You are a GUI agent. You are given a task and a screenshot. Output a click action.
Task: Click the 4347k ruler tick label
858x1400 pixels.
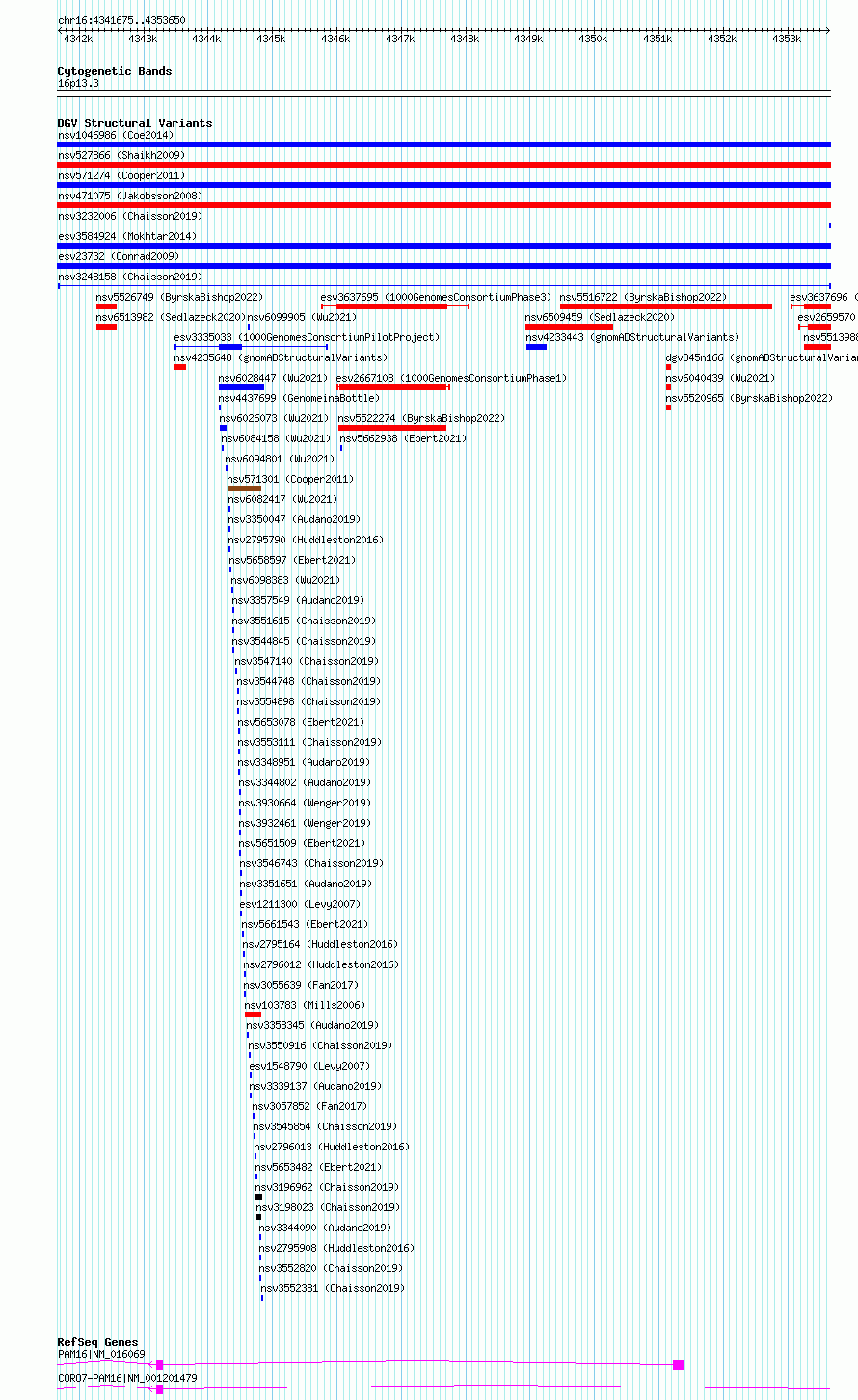(x=400, y=39)
